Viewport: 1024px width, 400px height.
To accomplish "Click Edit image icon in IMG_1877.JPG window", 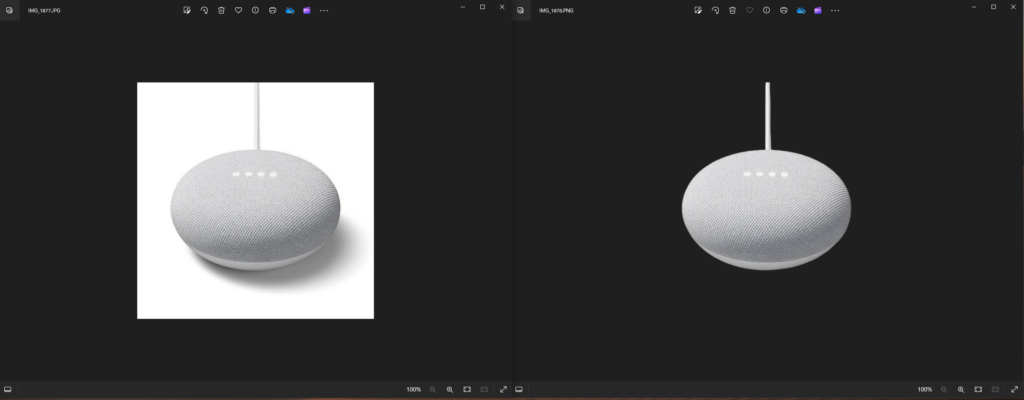I will click(187, 10).
